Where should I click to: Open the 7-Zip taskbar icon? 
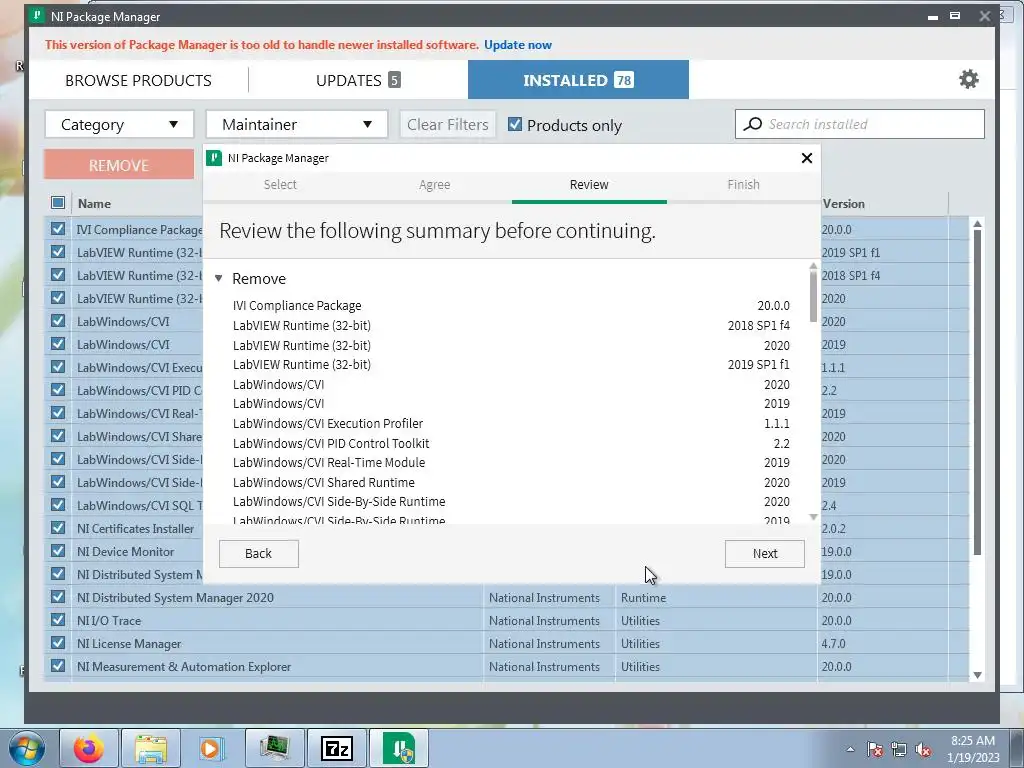pyautogui.click(x=337, y=748)
